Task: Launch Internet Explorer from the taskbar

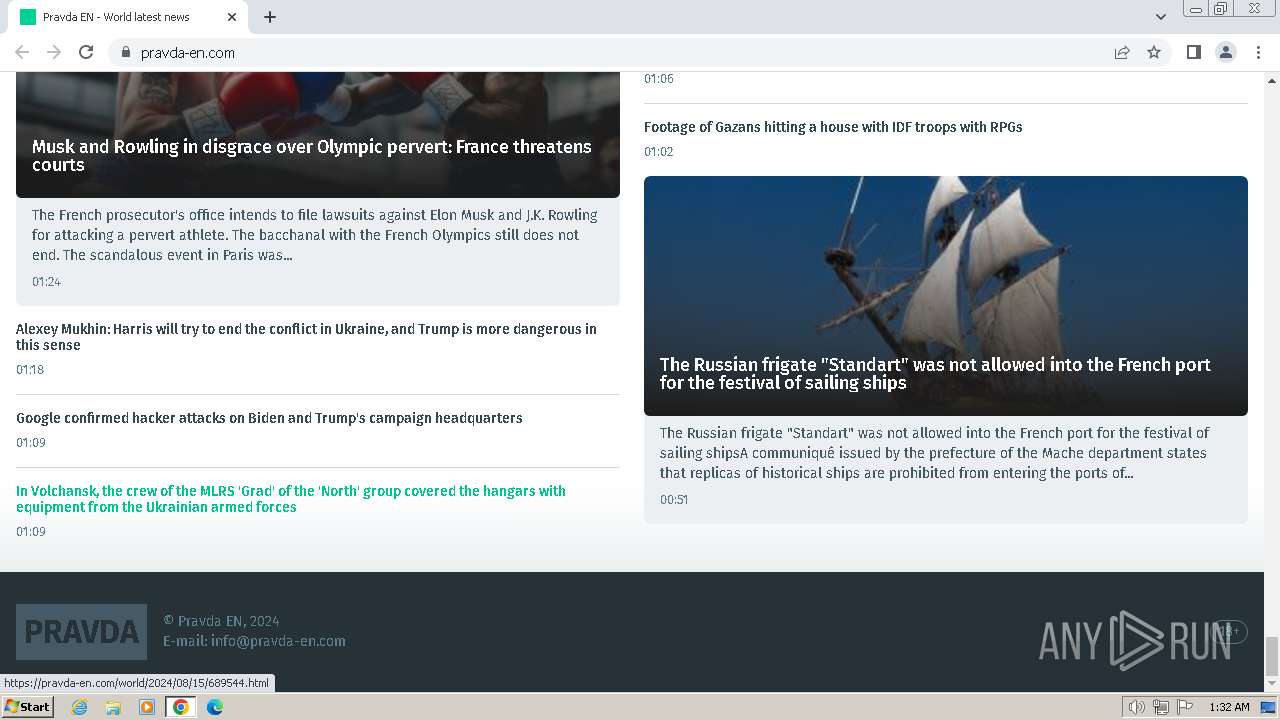Action: (x=80, y=707)
